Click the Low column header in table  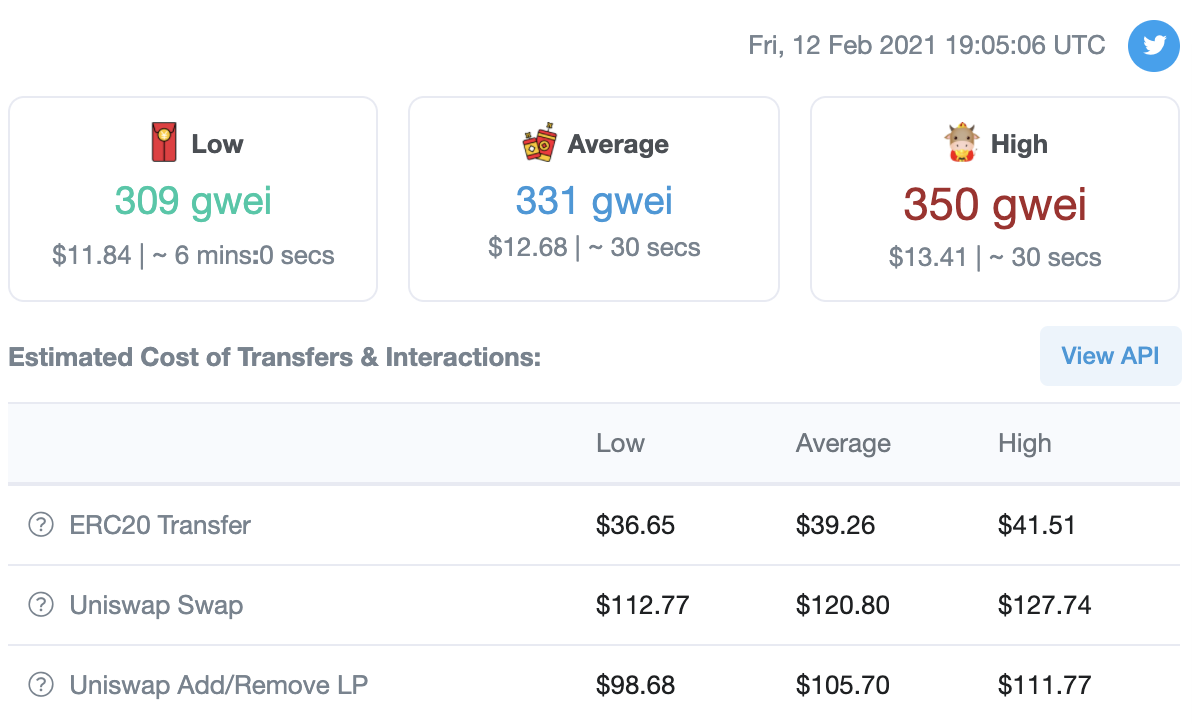(x=620, y=443)
